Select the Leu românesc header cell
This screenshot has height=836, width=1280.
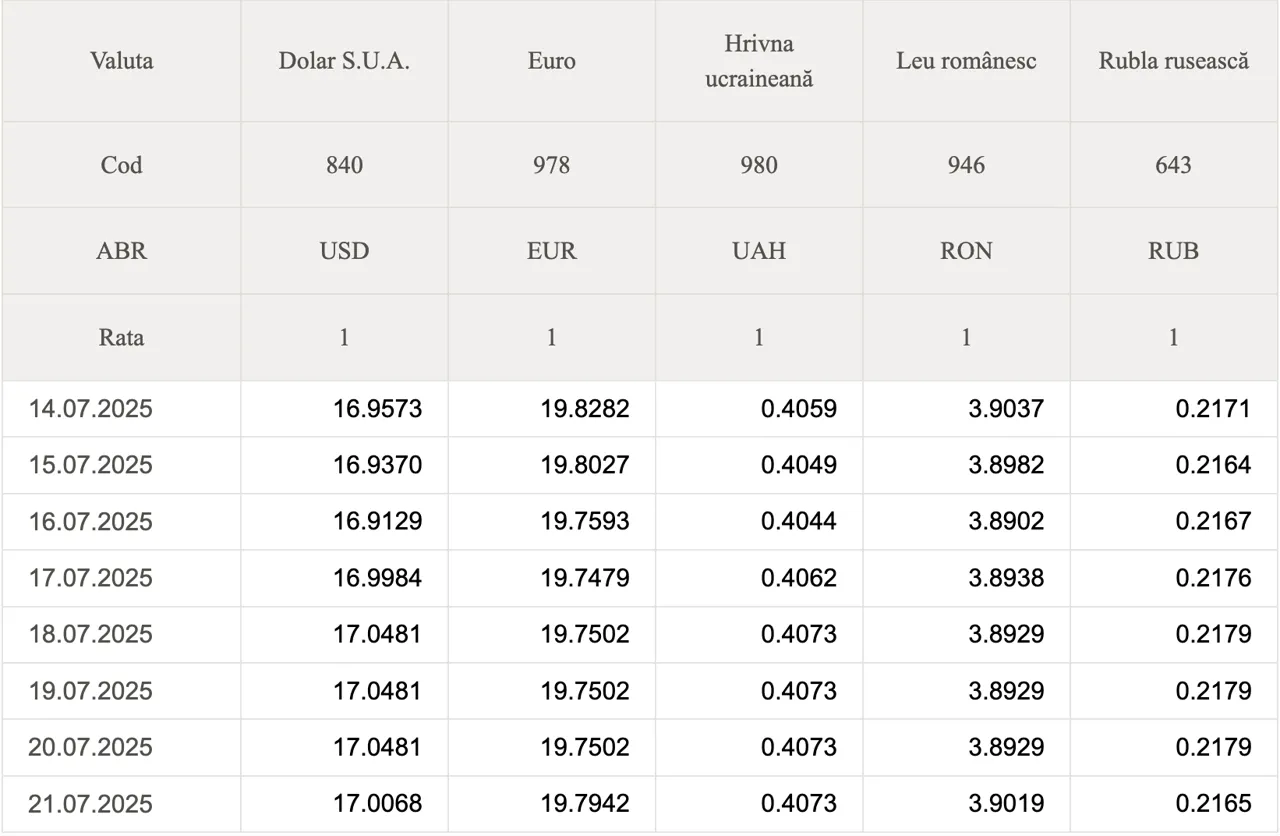(966, 61)
